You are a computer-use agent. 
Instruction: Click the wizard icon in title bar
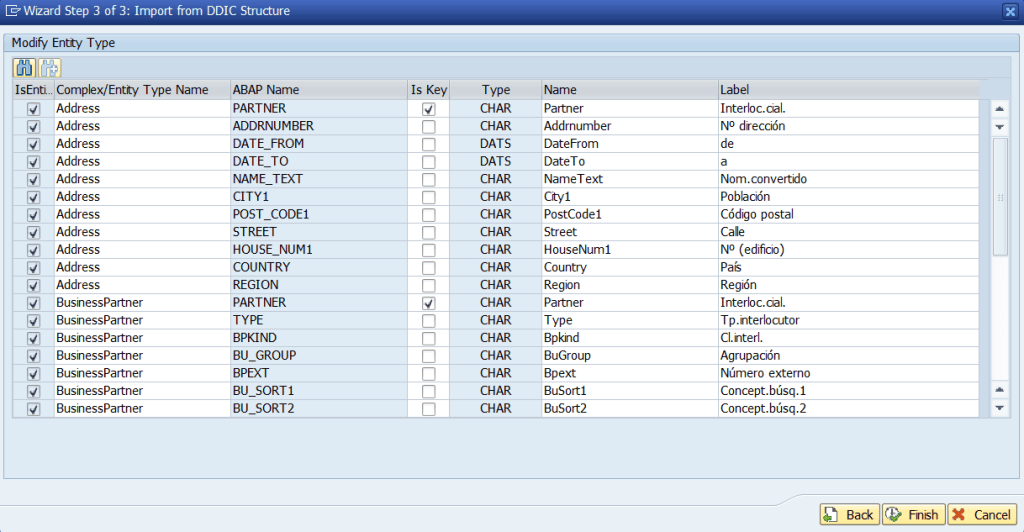[12, 11]
